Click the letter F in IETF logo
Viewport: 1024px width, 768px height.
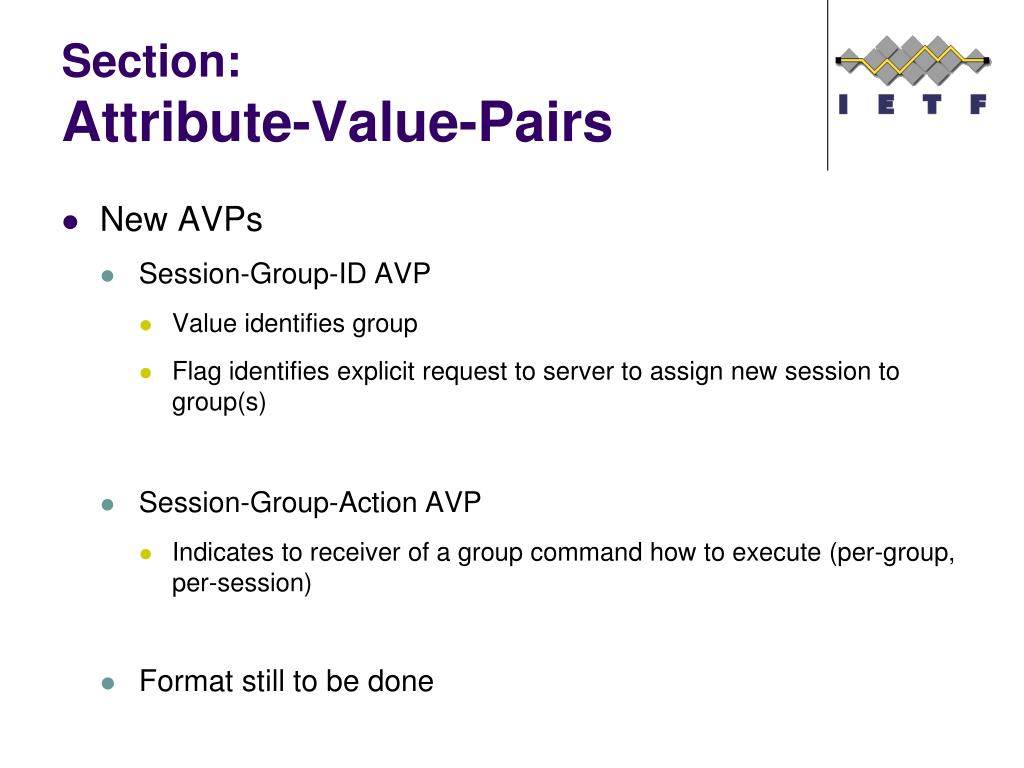[978, 104]
